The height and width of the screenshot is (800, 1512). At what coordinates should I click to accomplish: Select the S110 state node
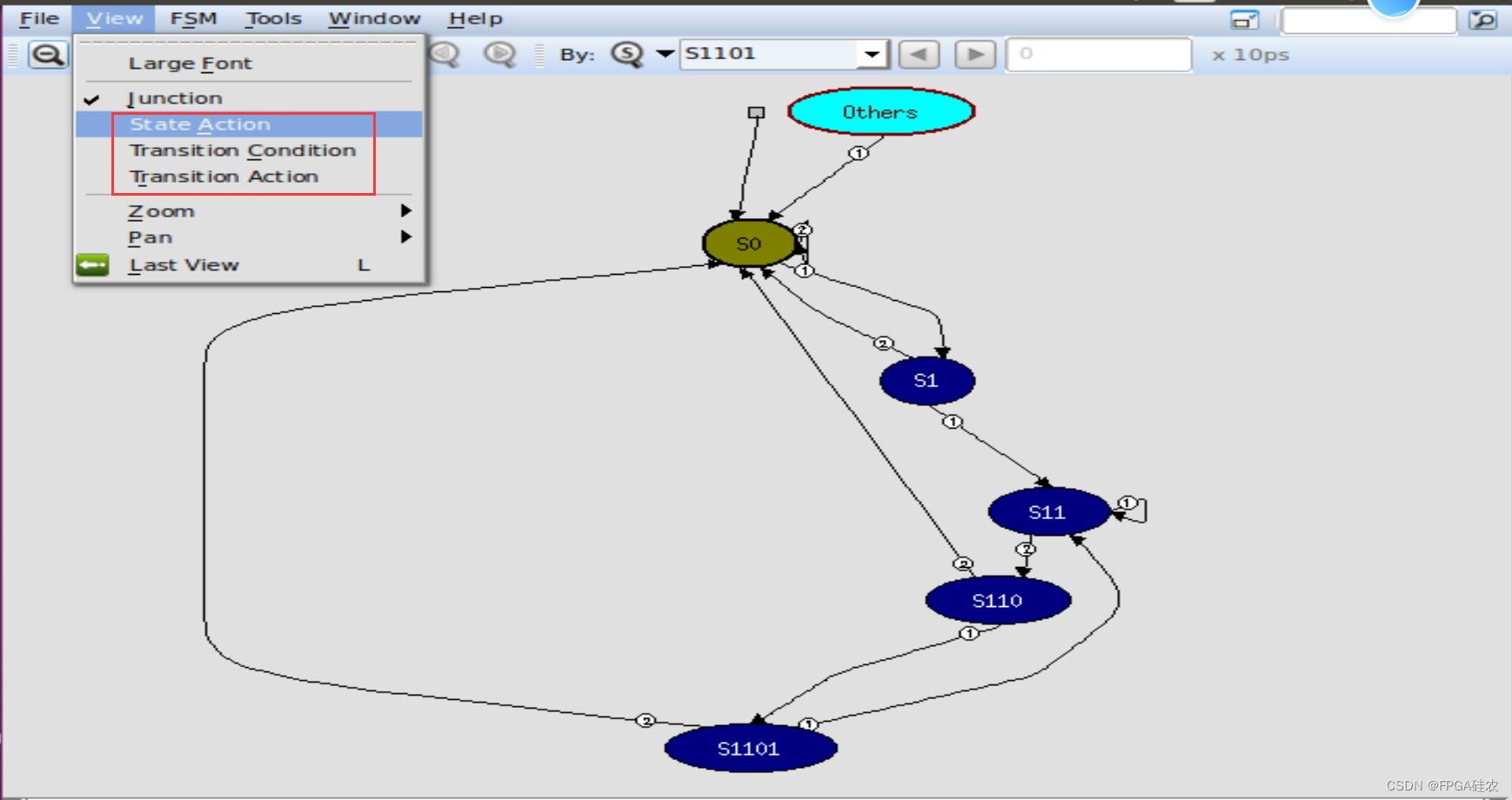coord(998,600)
